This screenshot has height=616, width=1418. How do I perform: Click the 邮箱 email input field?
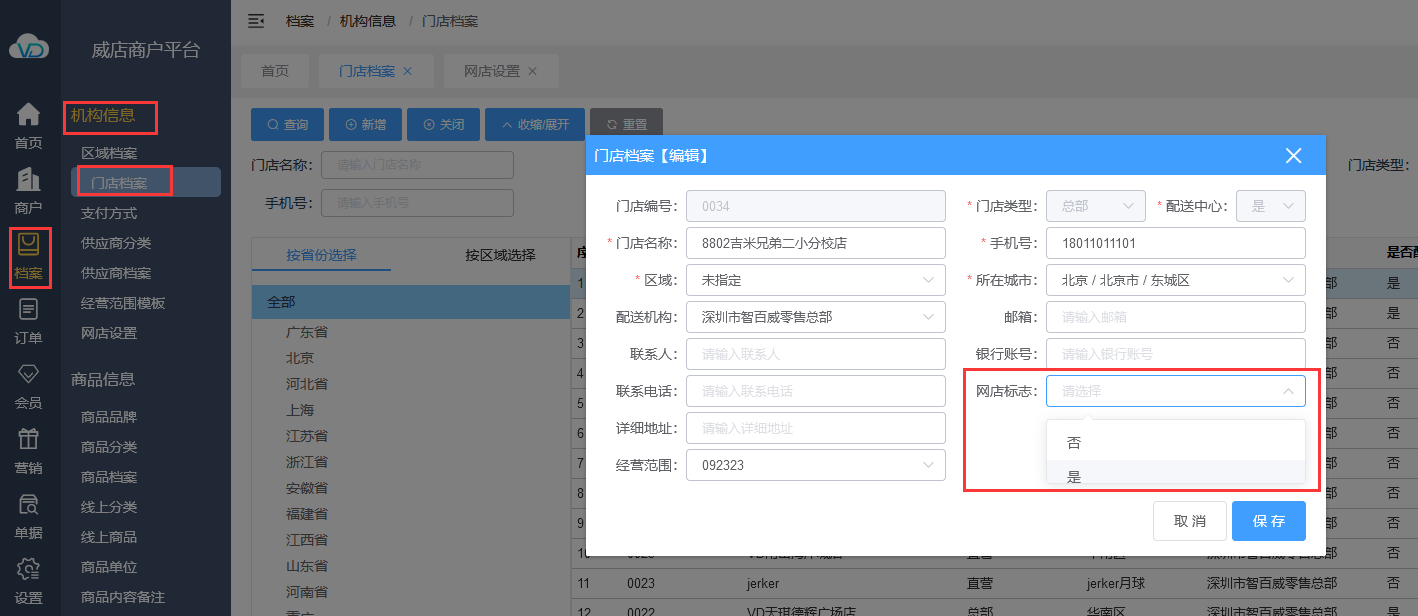(x=1175, y=317)
